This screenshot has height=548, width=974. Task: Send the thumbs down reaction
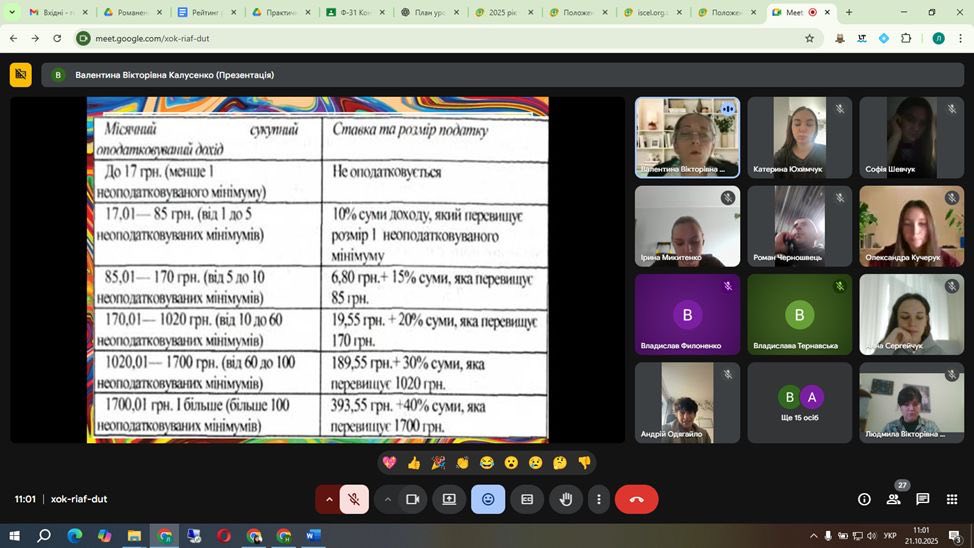click(x=584, y=462)
